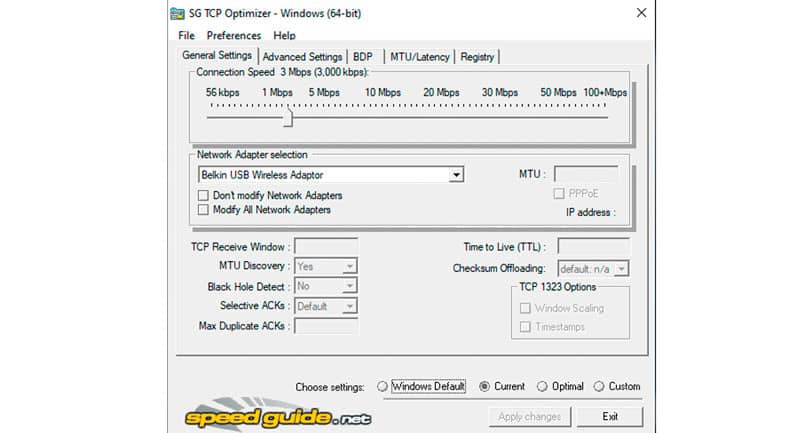Screen dimensions: 806x433
Task: Click the Exit button
Action: (610, 417)
